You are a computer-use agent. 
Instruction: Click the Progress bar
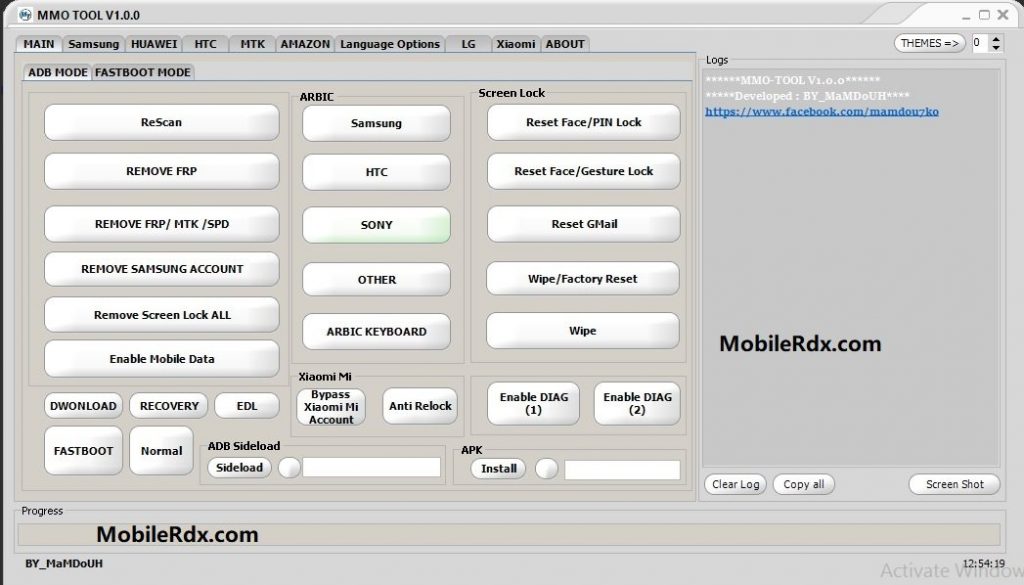(x=509, y=534)
